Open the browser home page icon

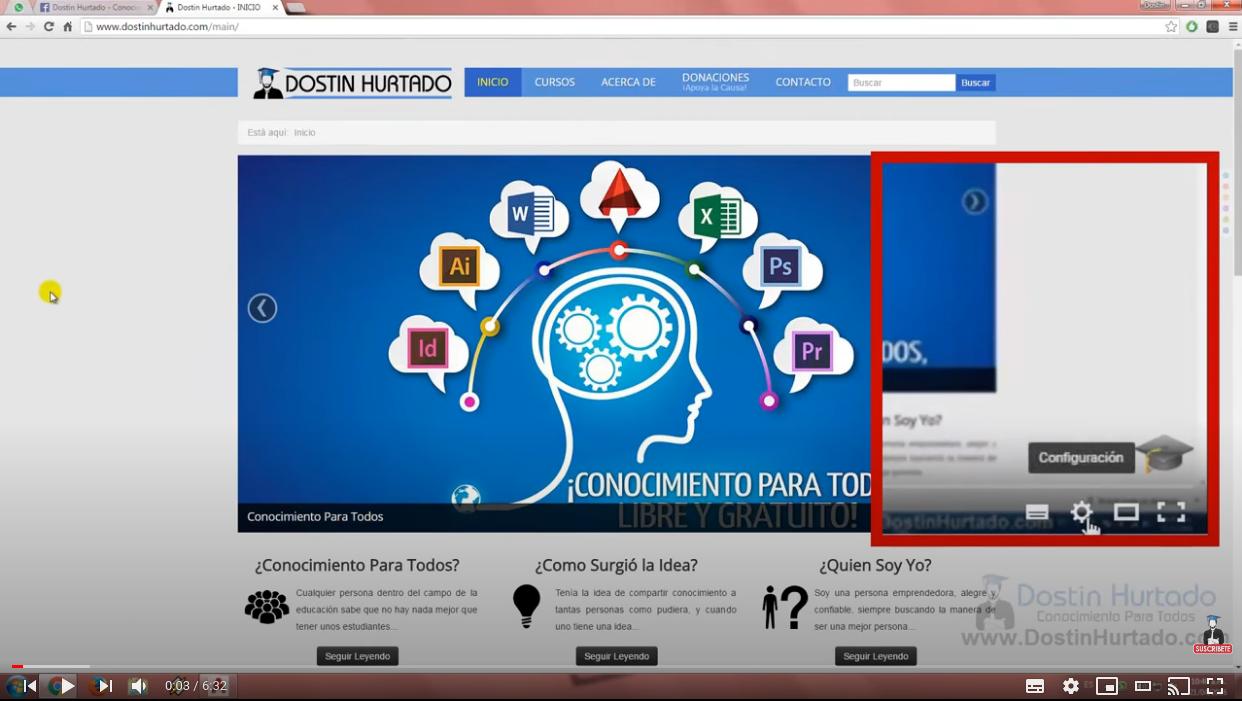68,27
